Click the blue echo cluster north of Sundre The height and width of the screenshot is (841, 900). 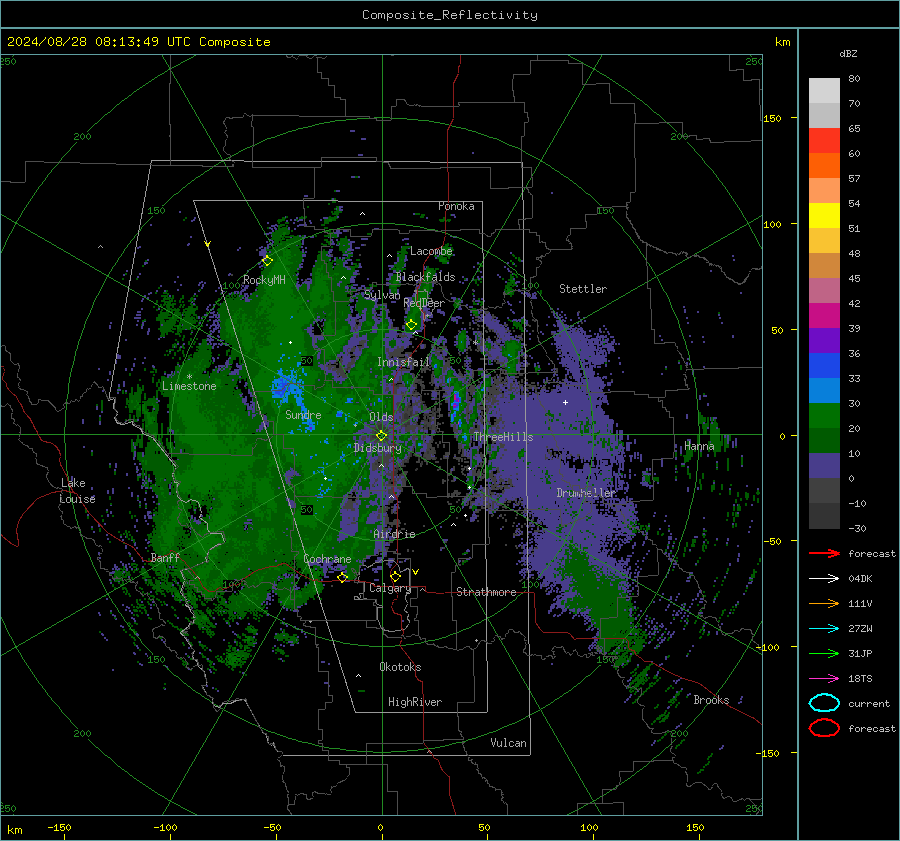click(x=286, y=385)
